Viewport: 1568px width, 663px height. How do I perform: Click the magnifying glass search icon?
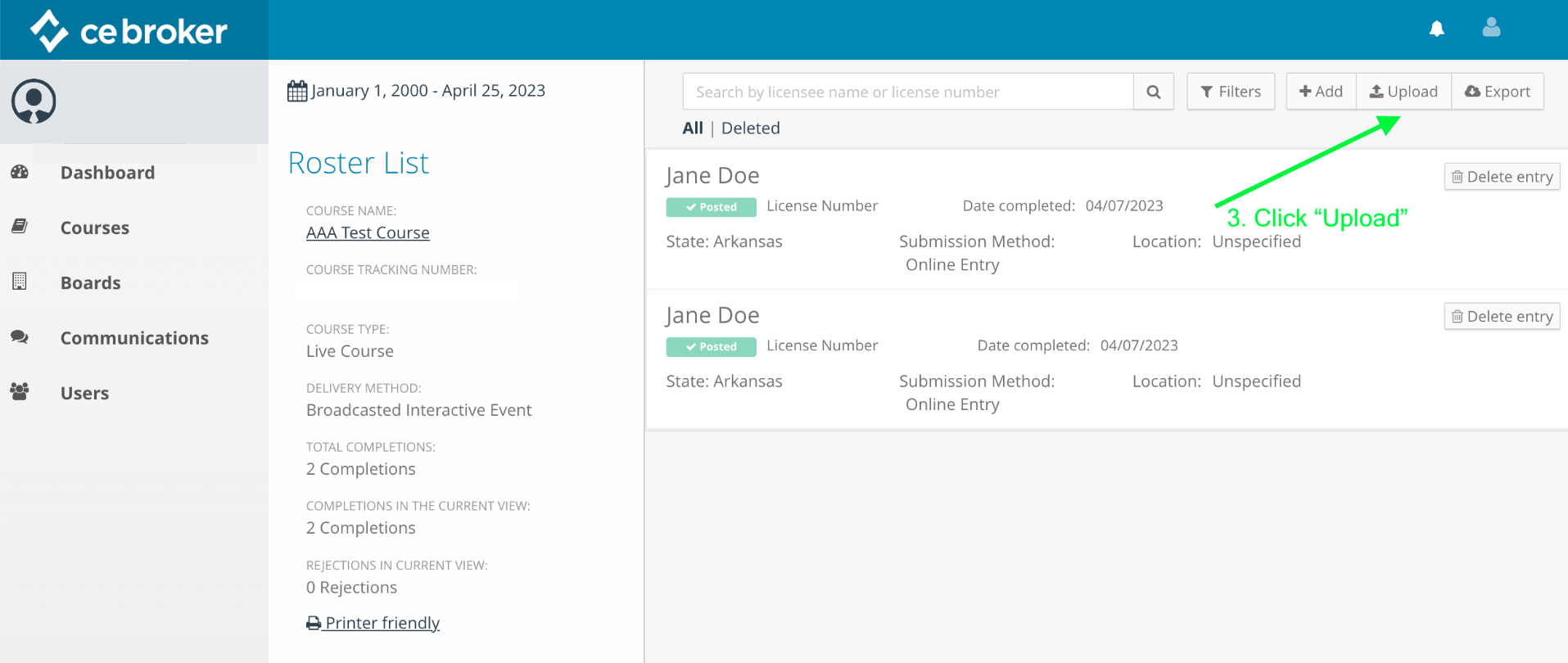(x=1153, y=92)
